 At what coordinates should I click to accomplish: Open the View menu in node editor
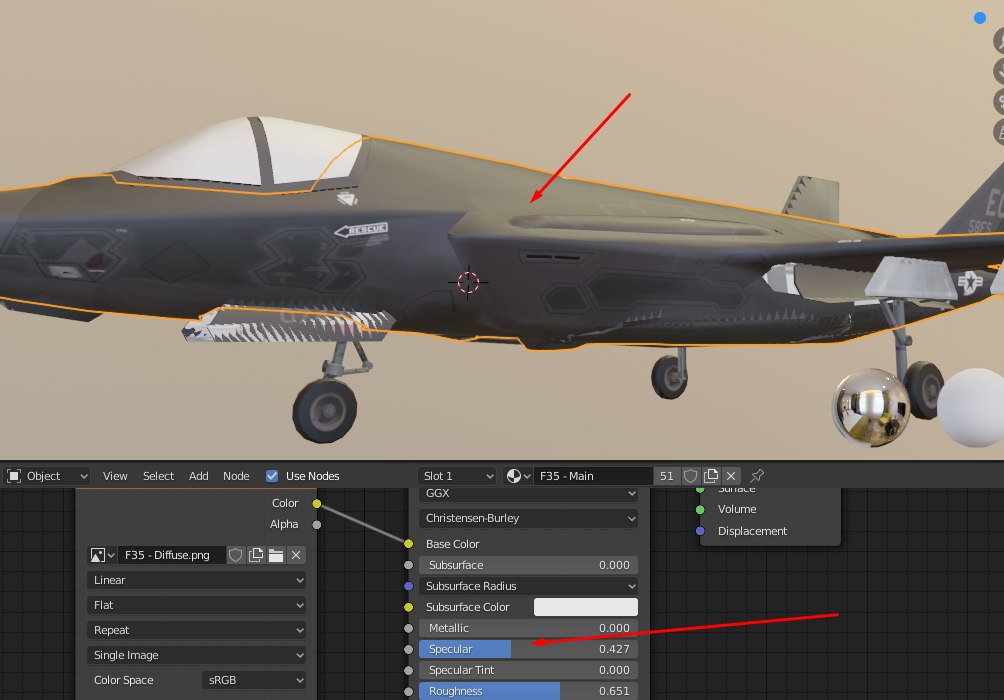click(115, 476)
